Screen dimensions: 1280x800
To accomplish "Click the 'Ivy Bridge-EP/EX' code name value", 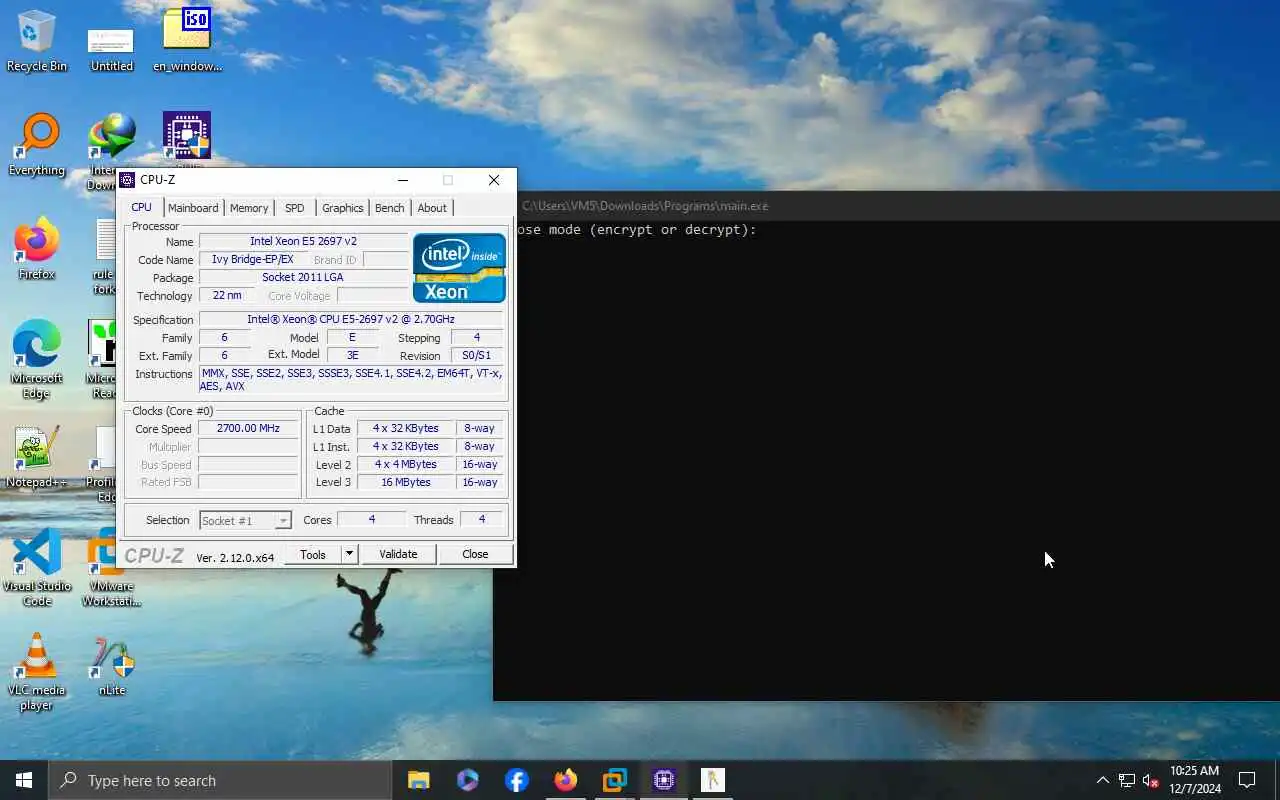I will coord(253,259).
